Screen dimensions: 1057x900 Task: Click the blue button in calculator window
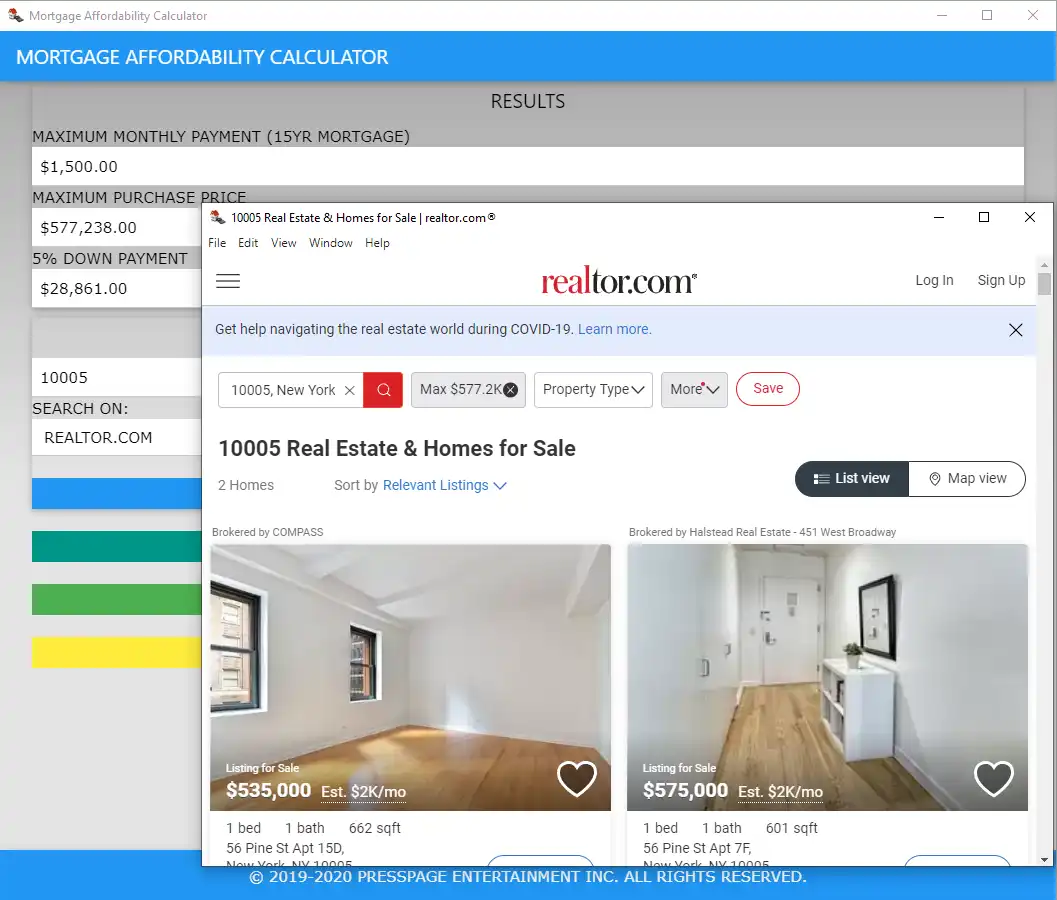click(x=117, y=493)
